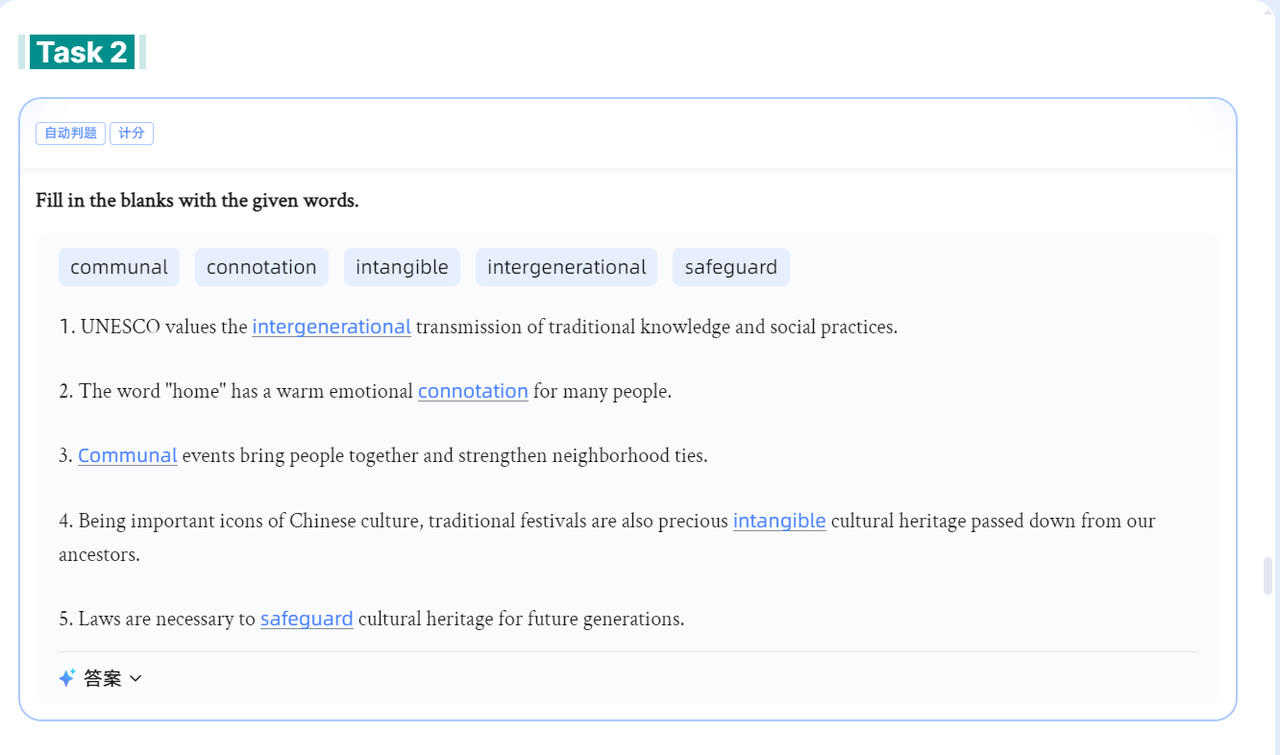Pick the word chip "intergenerational"
Screen dimensions: 1280x755
click(566, 267)
